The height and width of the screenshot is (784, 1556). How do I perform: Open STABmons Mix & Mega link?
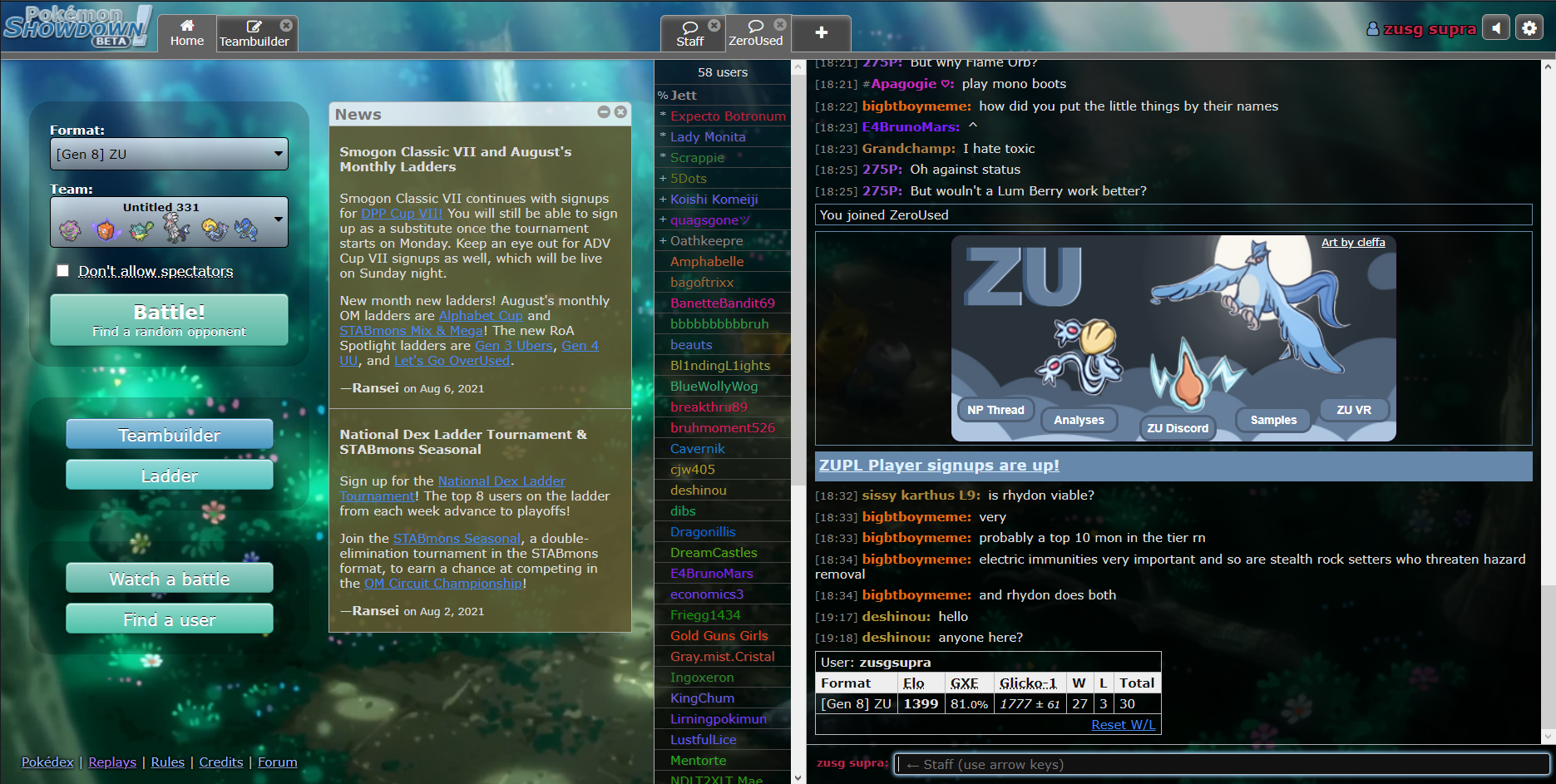(411, 331)
